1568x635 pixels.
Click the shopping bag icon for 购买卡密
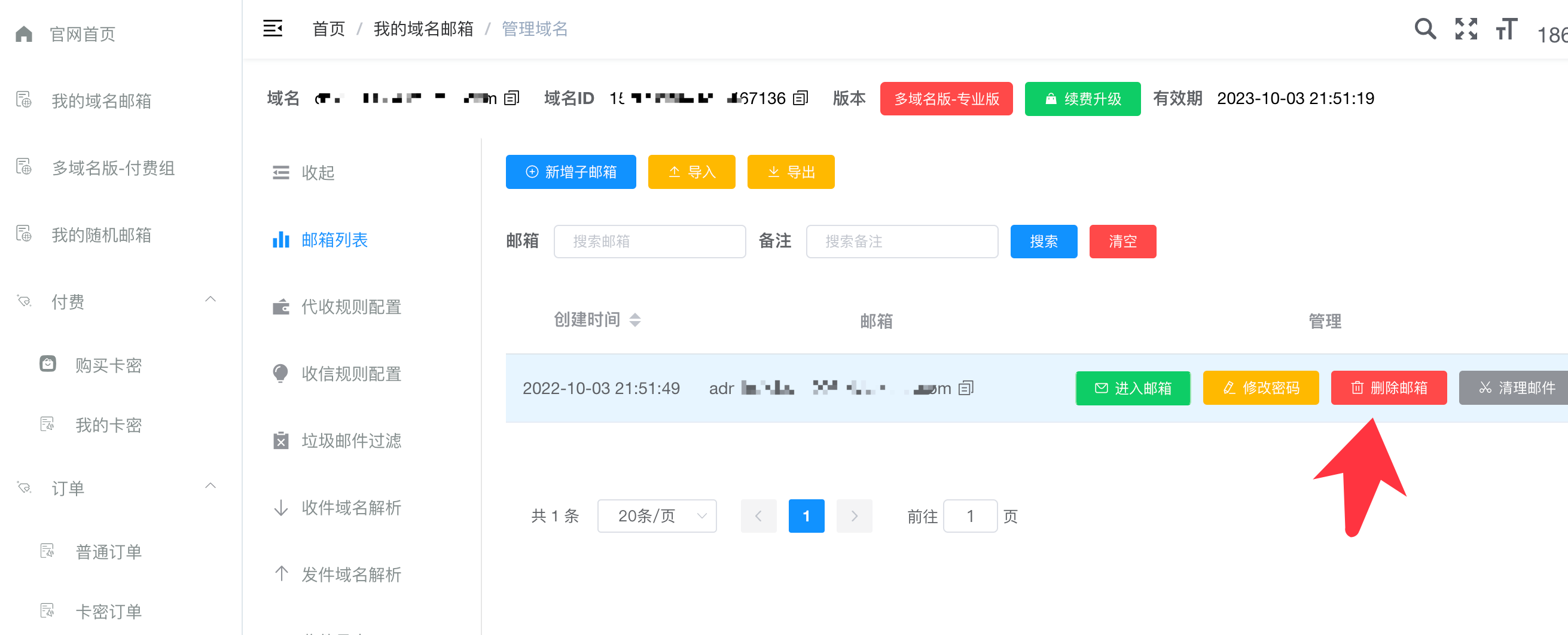click(47, 364)
